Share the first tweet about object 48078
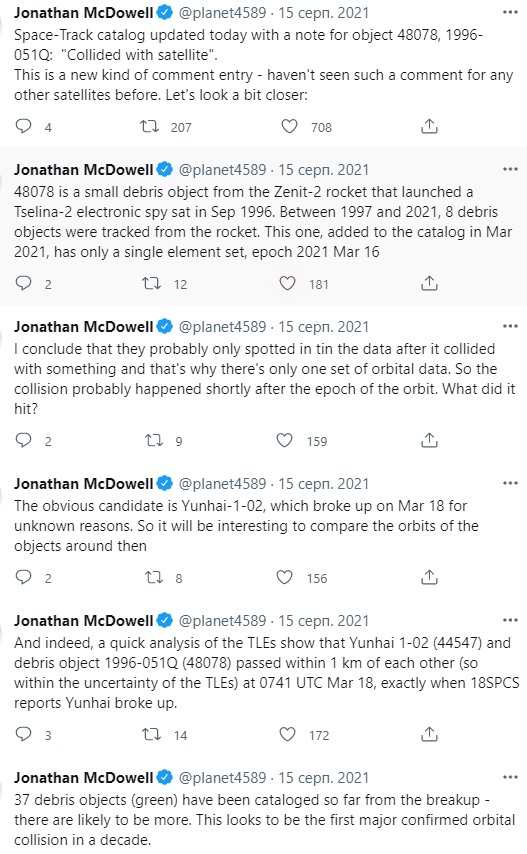This screenshot has height=854, width=527. point(429,126)
